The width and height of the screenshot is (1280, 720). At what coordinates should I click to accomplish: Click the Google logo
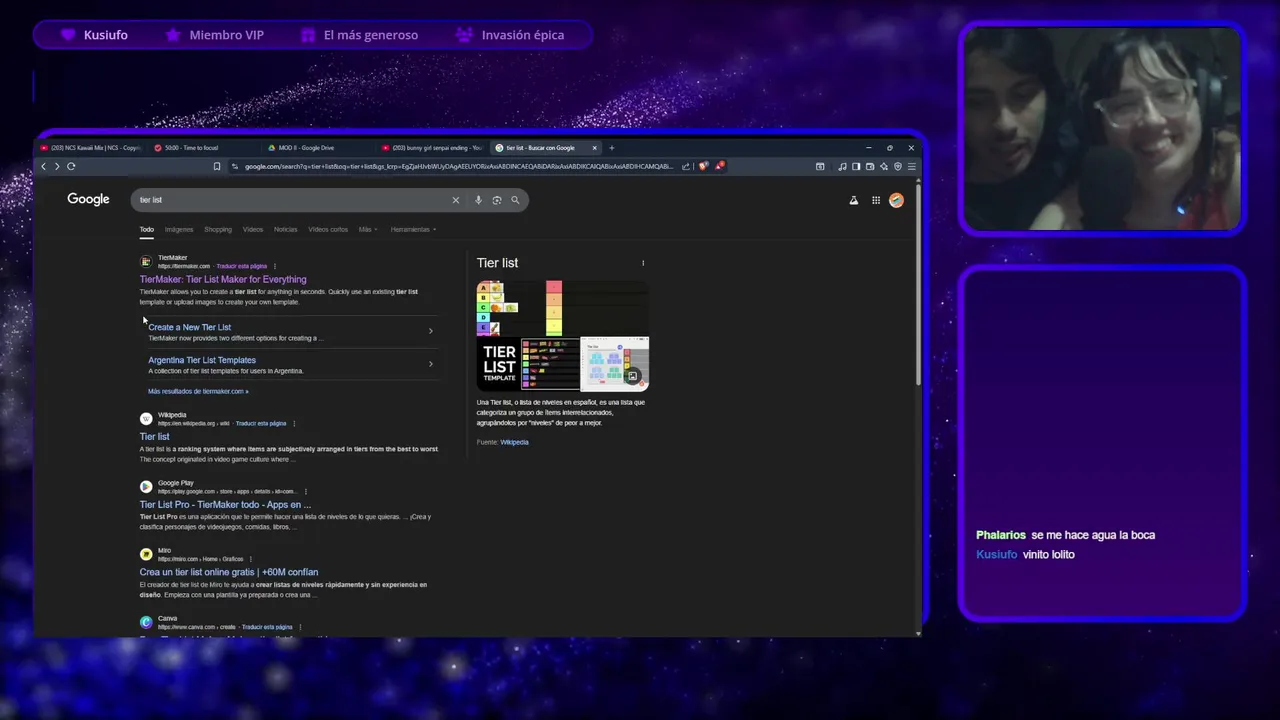pos(88,199)
